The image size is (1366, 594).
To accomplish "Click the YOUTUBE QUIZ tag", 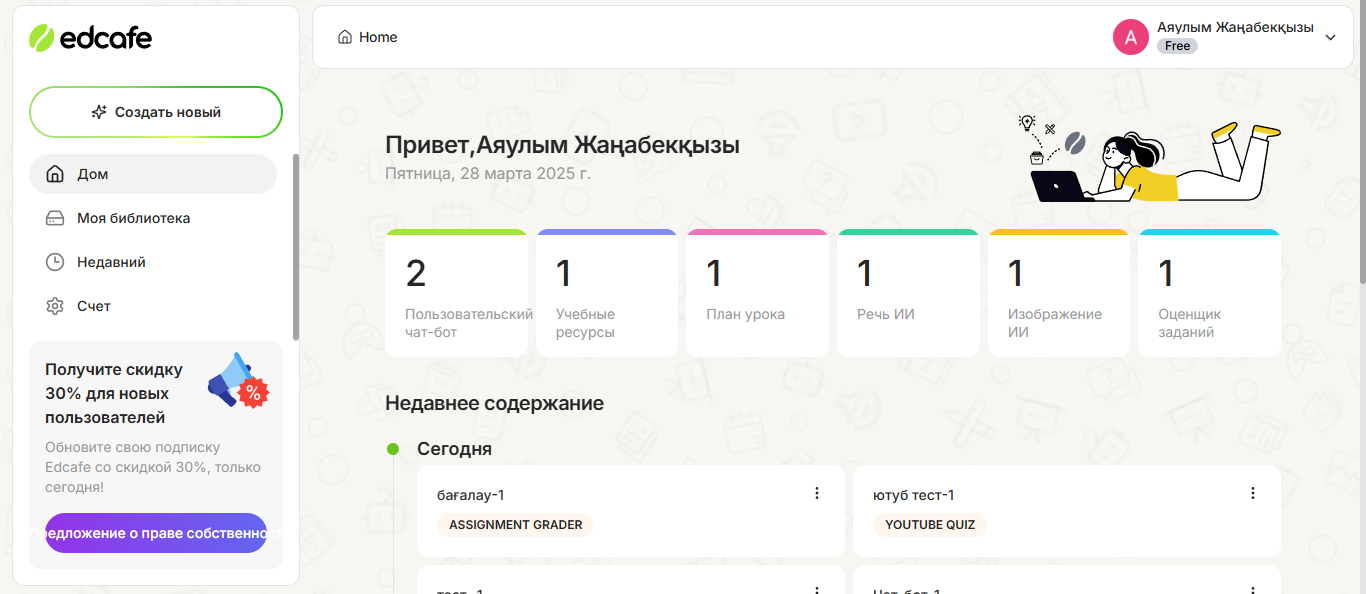I will tap(930, 525).
